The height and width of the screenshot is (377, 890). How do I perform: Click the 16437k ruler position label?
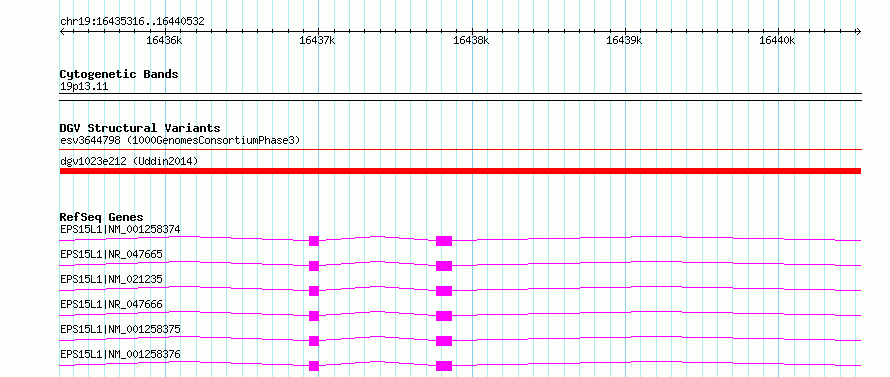(317, 40)
